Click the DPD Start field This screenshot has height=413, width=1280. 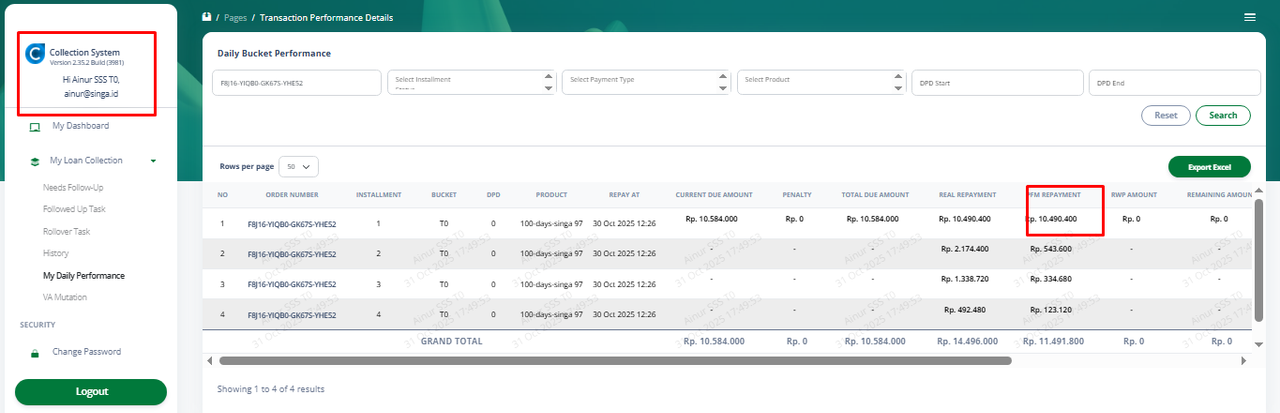coord(997,82)
